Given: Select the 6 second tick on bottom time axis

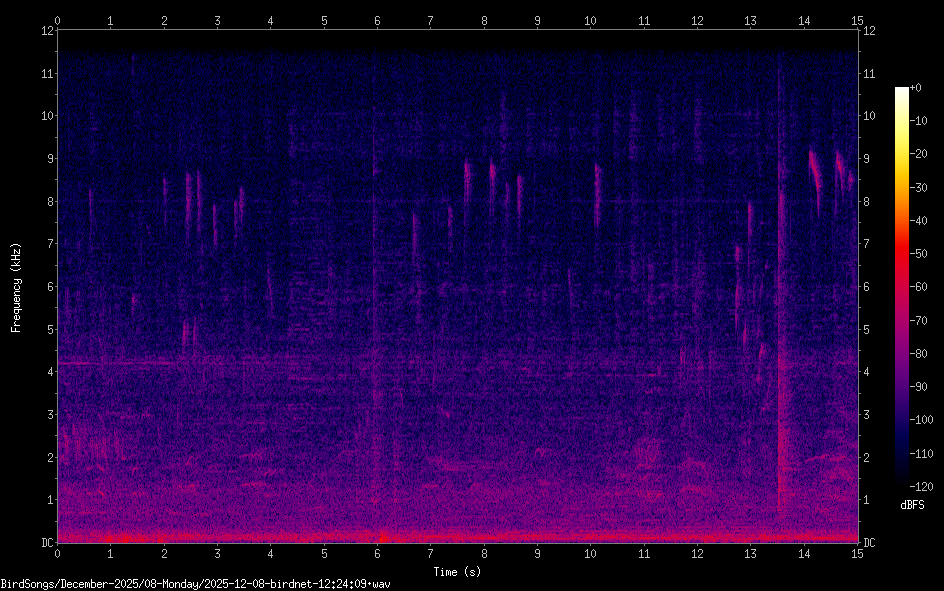Looking at the screenshot, I should [x=377, y=553].
